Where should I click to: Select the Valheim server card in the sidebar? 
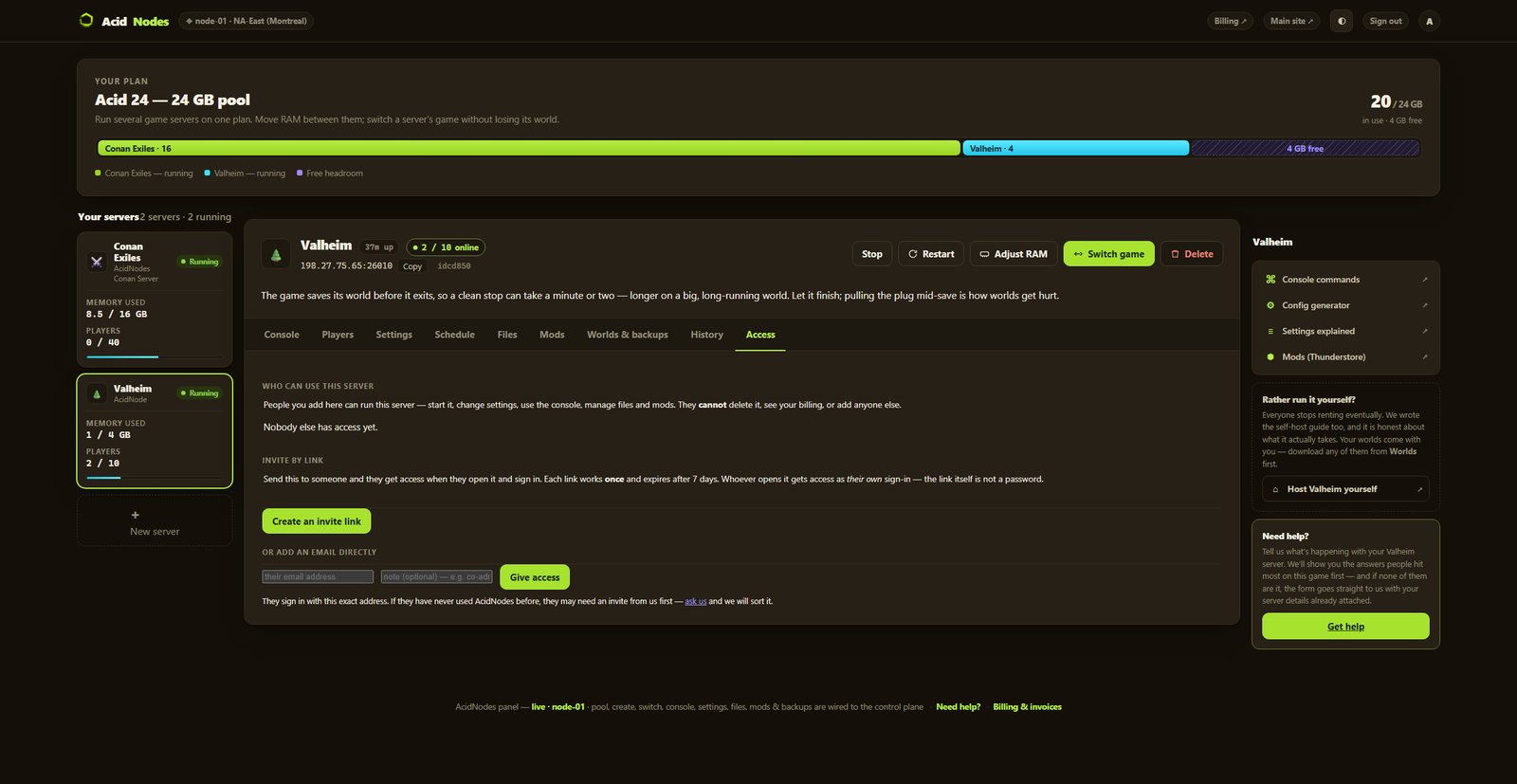point(155,430)
